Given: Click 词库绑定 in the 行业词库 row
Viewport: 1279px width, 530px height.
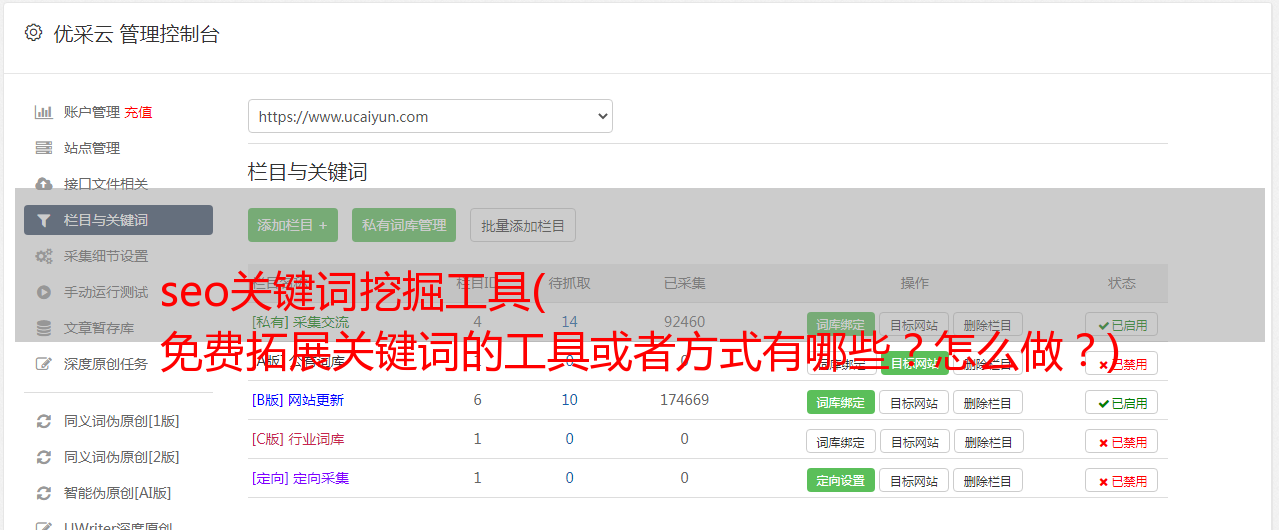Looking at the screenshot, I should [841, 442].
